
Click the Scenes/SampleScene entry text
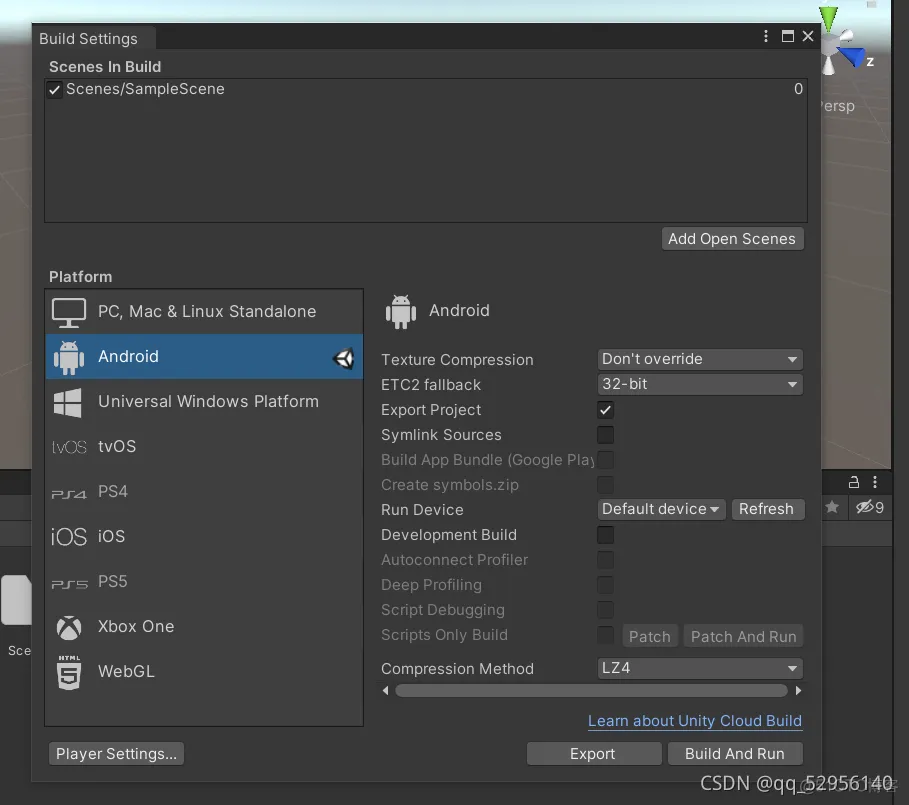145,89
